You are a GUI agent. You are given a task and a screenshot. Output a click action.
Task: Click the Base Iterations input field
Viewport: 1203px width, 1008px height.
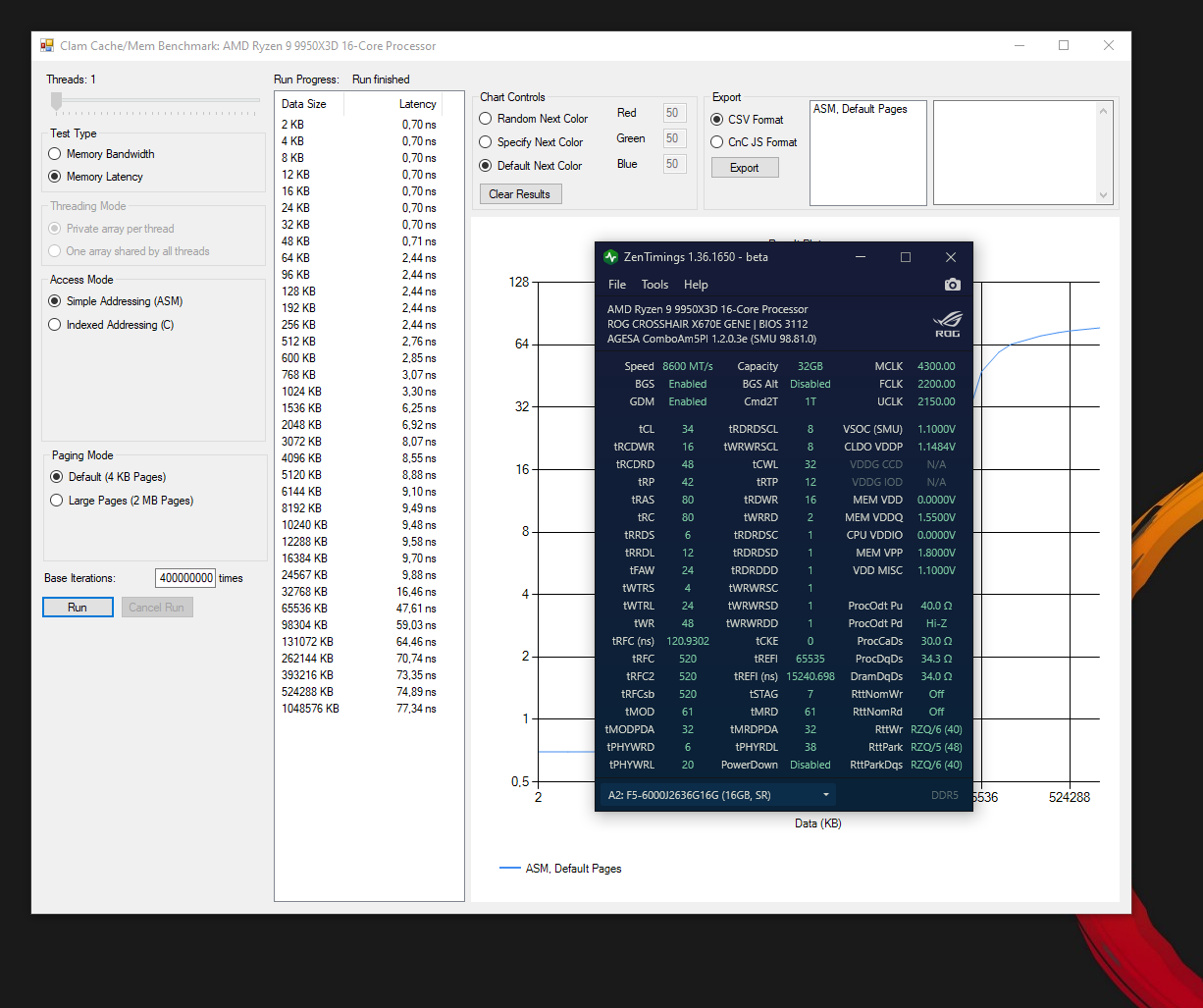coord(184,578)
